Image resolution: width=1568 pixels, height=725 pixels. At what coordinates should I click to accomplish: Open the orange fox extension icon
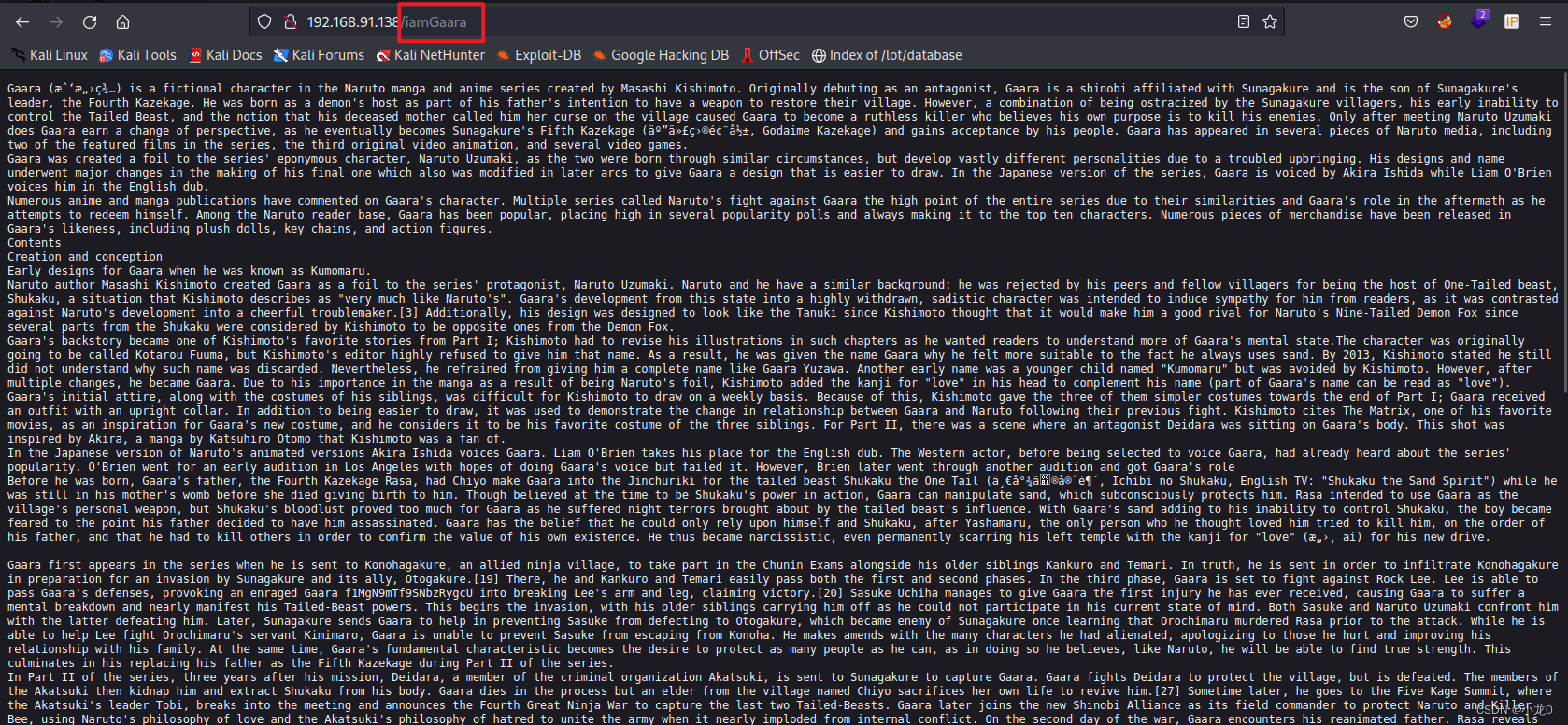click(1445, 21)
